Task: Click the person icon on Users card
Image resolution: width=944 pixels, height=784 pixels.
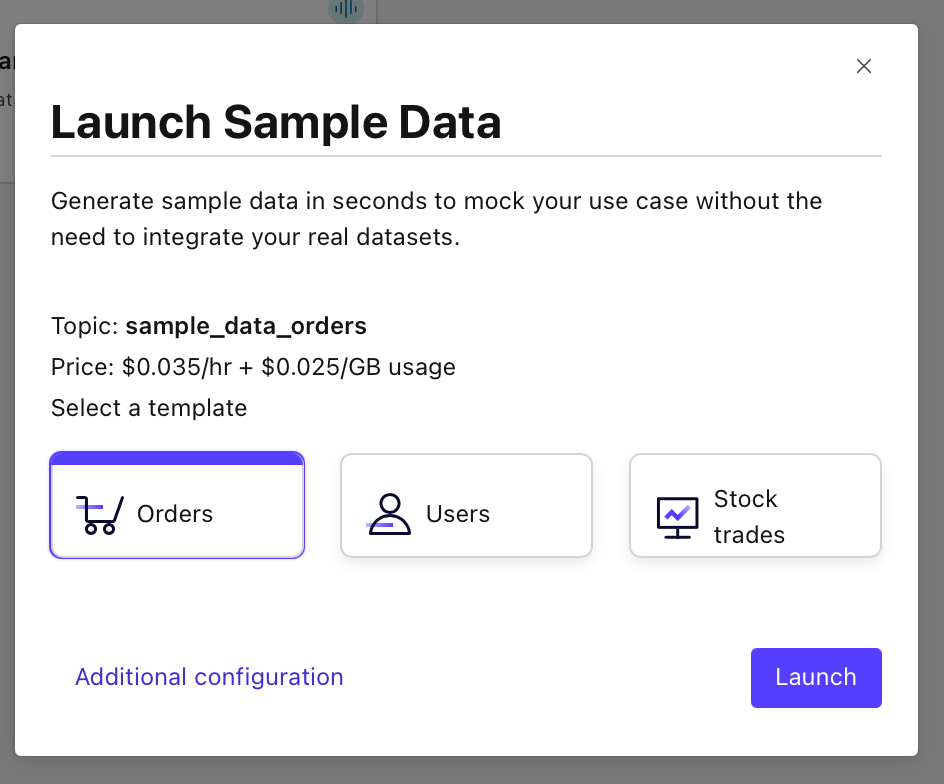Action: point(388,514)
